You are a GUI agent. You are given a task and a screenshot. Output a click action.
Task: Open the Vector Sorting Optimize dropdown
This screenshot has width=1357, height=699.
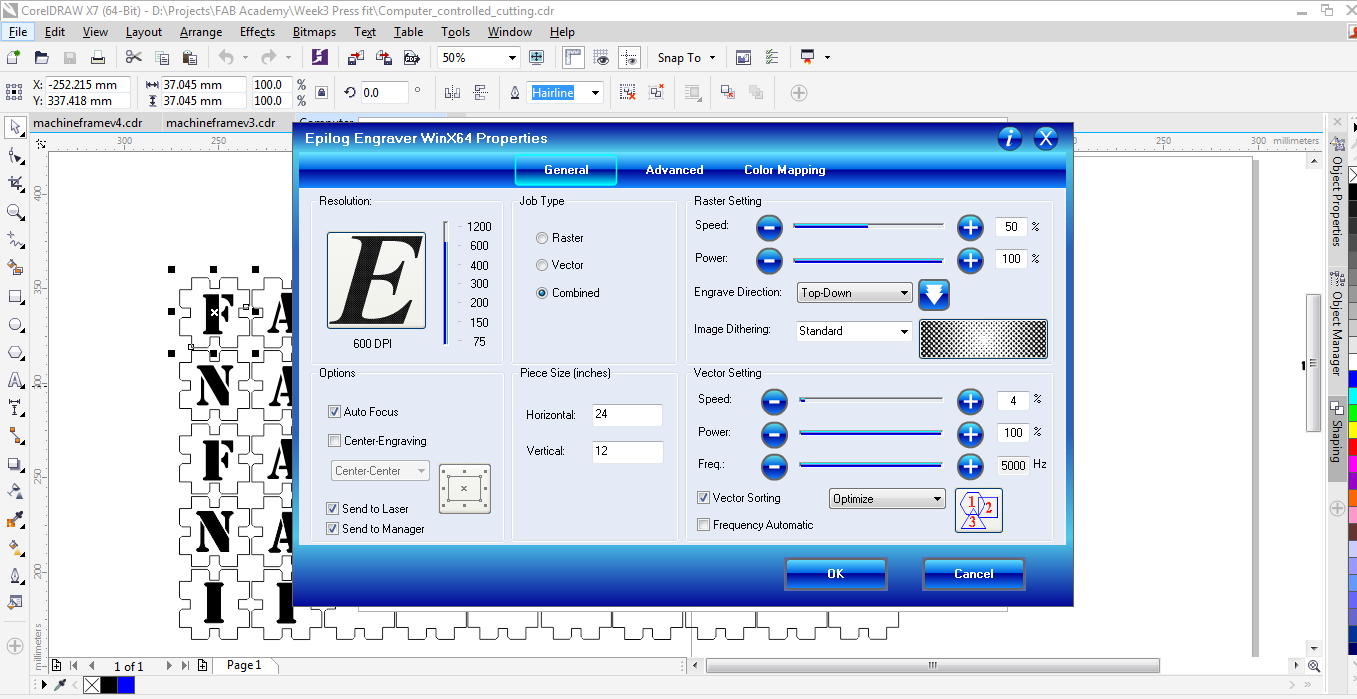pos(887,499)
